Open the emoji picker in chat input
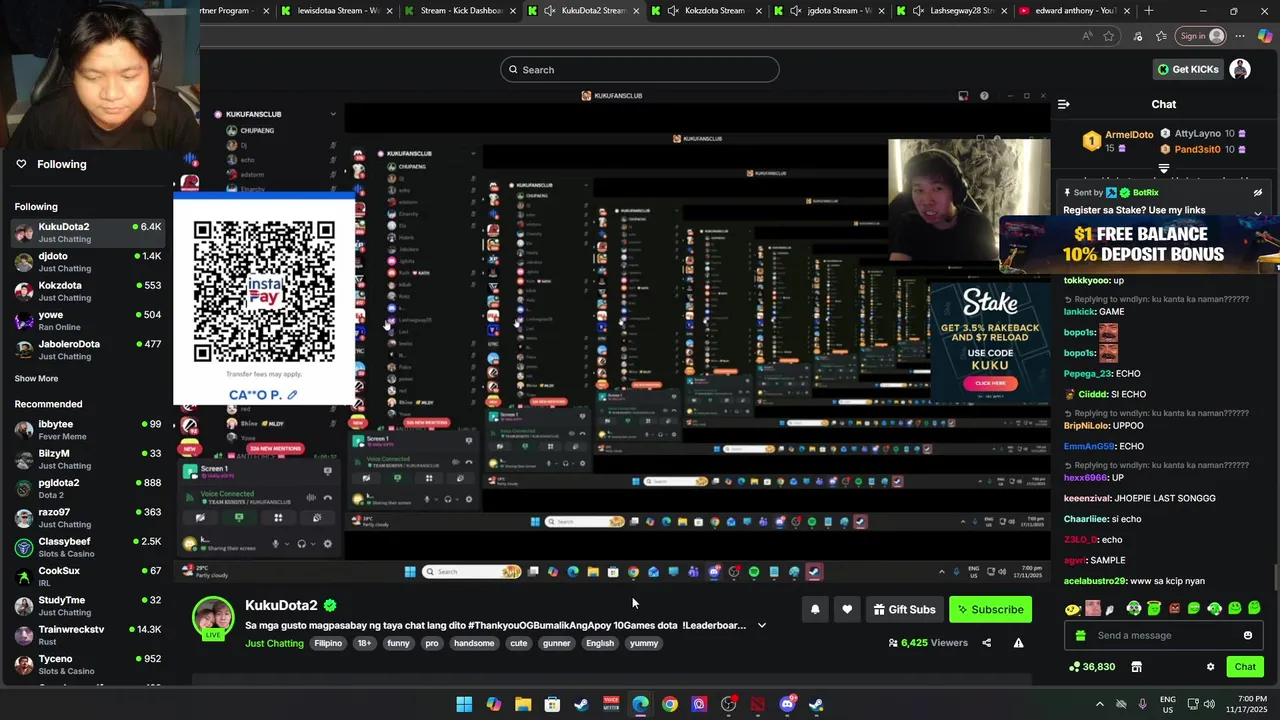The image size is (1280, 720). (1247, 636)
